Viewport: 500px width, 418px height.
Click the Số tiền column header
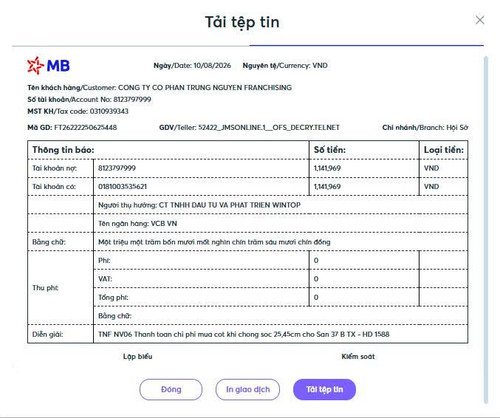[x=364, y=150]
